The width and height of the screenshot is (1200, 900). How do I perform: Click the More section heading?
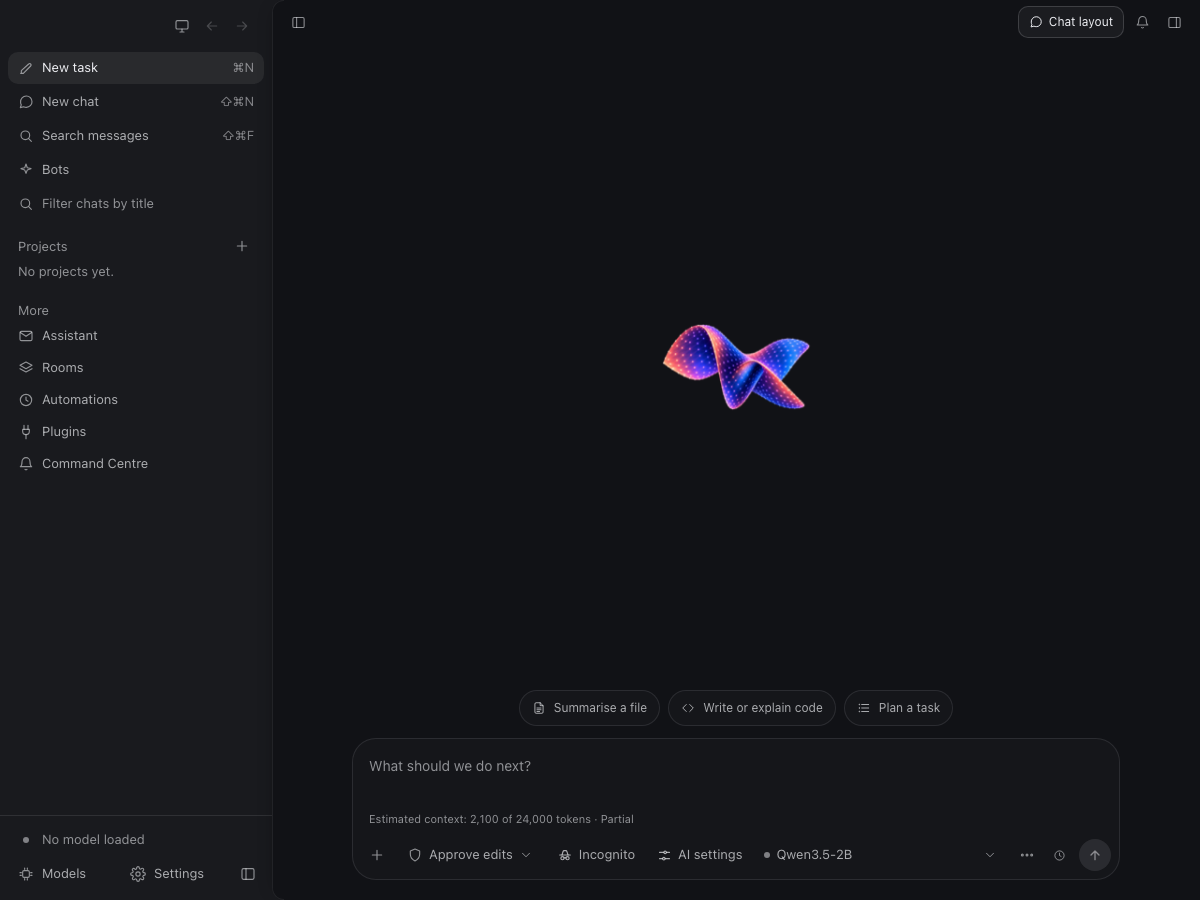[33, 311]
